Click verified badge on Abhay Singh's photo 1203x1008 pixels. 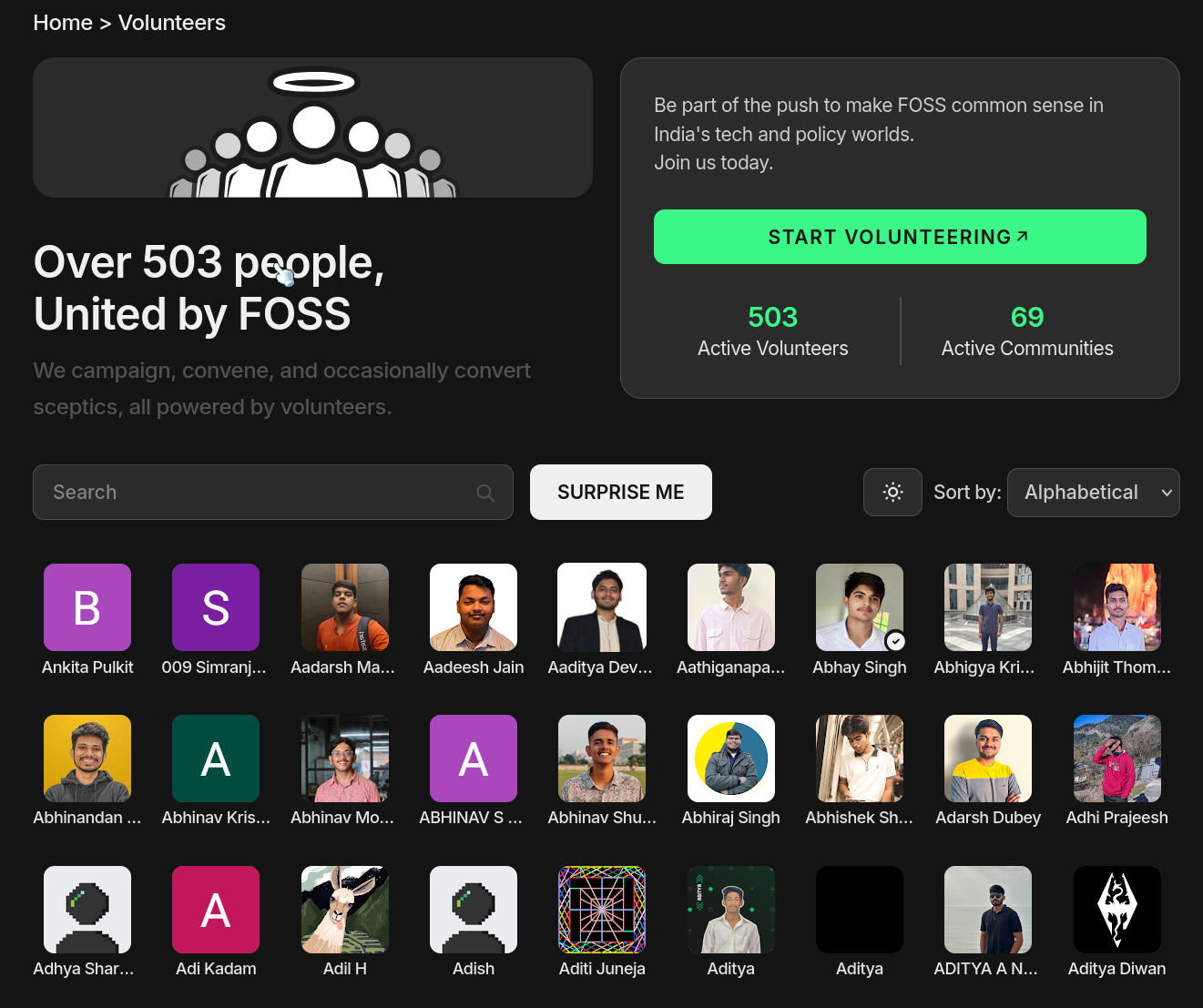(x=895, y=641)
